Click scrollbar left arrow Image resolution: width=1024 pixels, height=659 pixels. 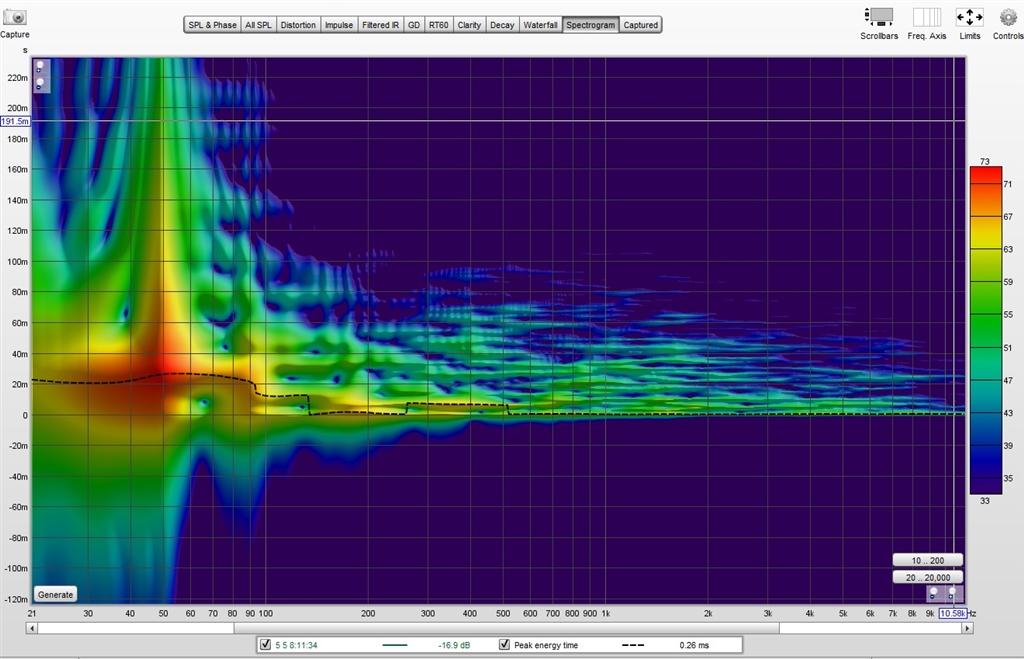tap(31, 628)
